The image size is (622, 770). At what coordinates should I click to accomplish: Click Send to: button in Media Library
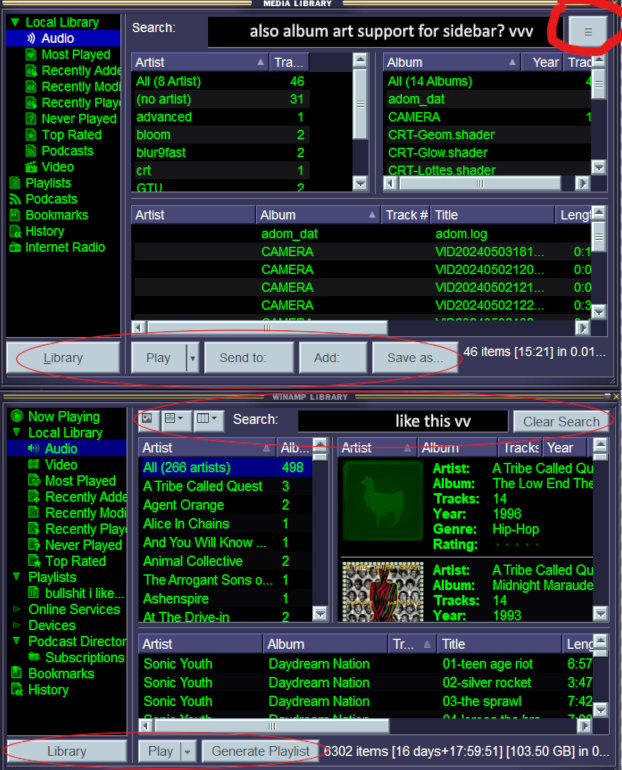pos(249,358)
